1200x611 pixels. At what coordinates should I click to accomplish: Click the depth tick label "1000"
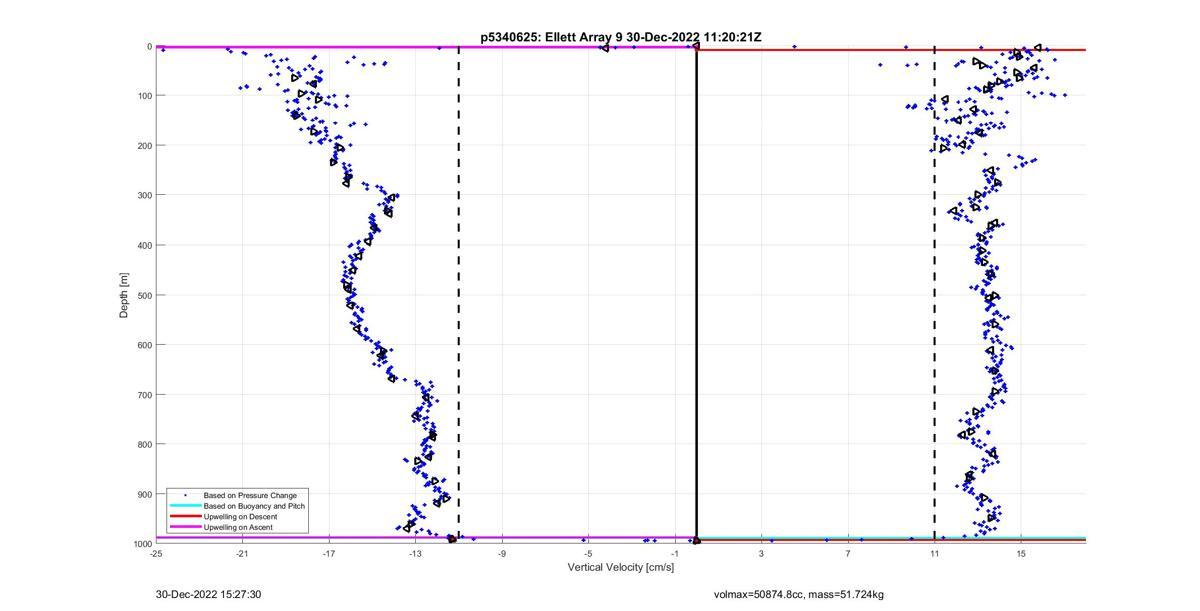point(142,543)
